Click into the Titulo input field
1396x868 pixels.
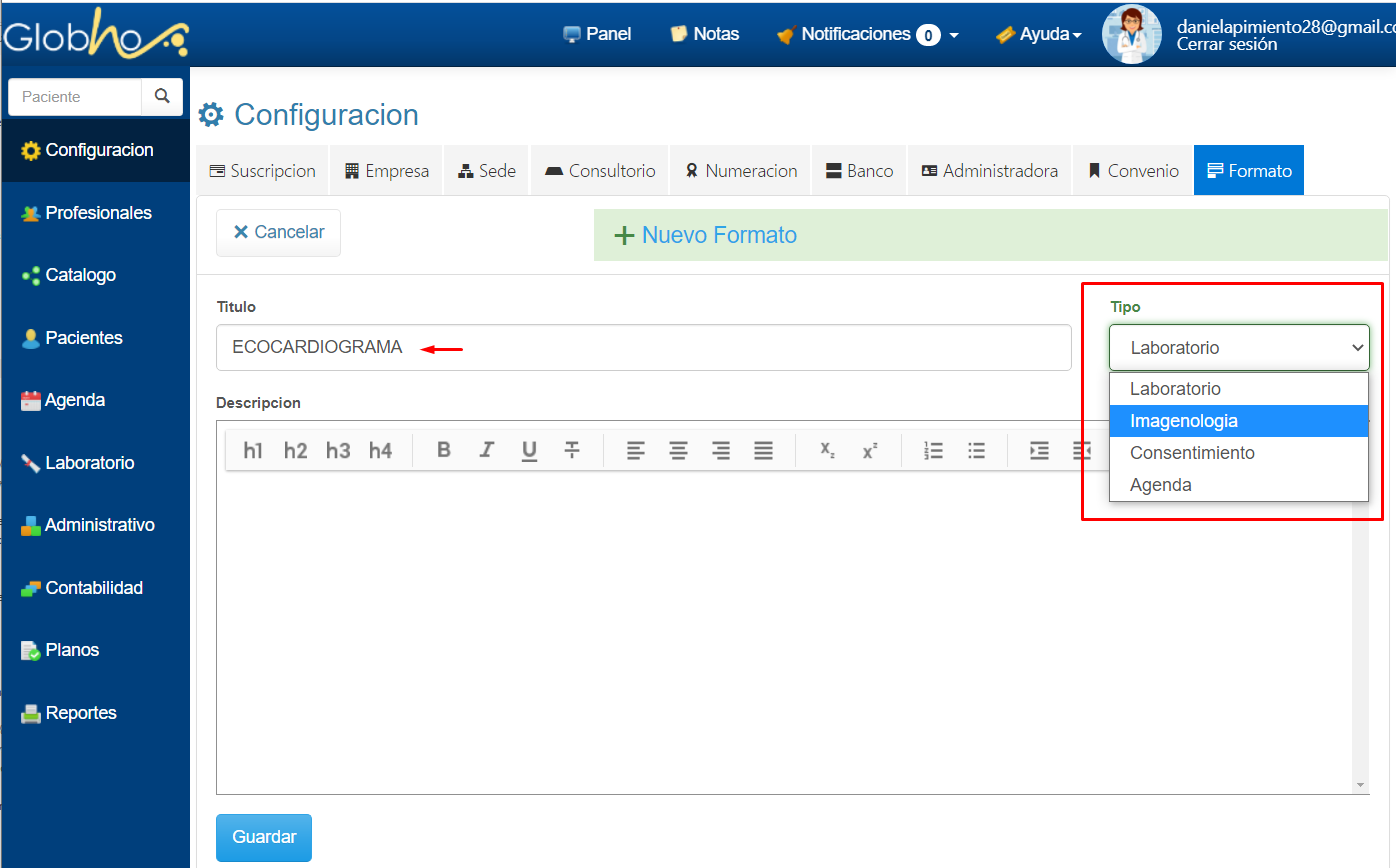pos(643,348)
